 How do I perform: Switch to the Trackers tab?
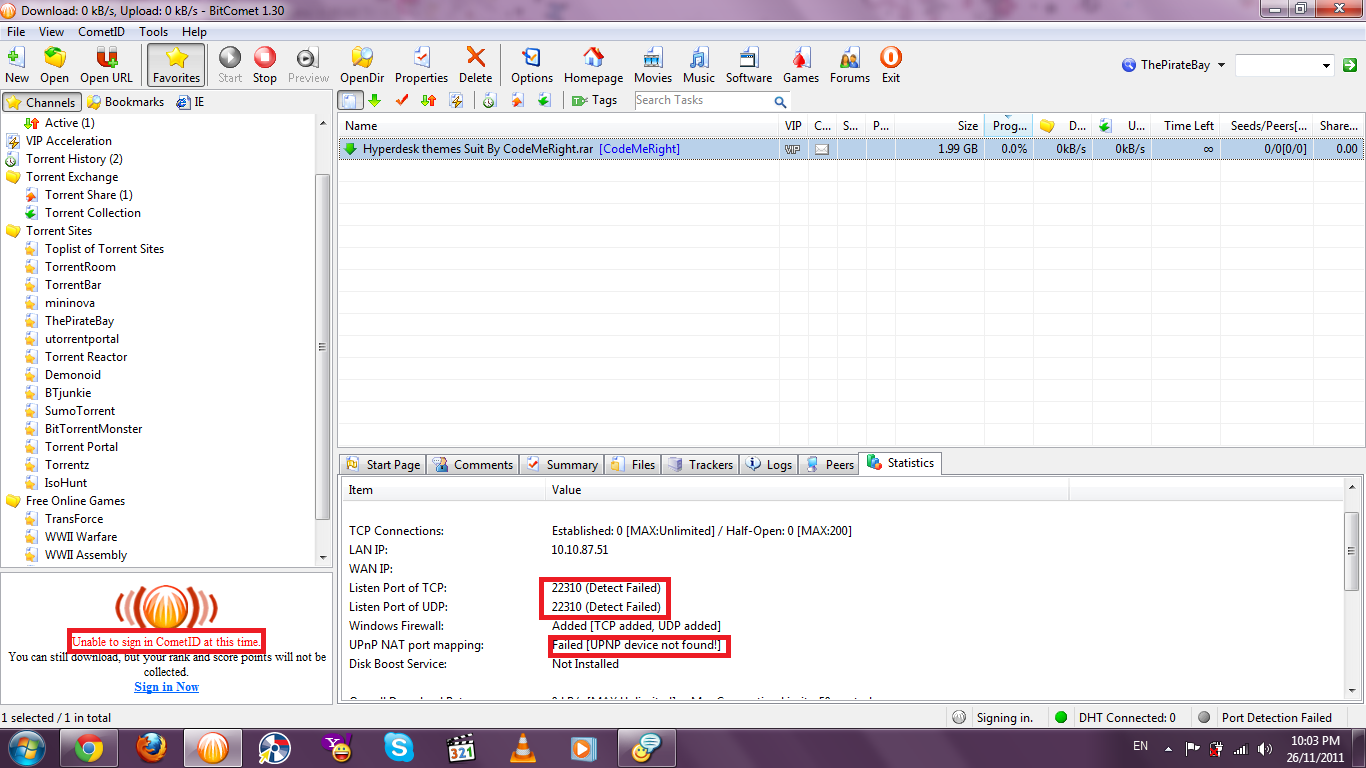[x=701, y=464]
